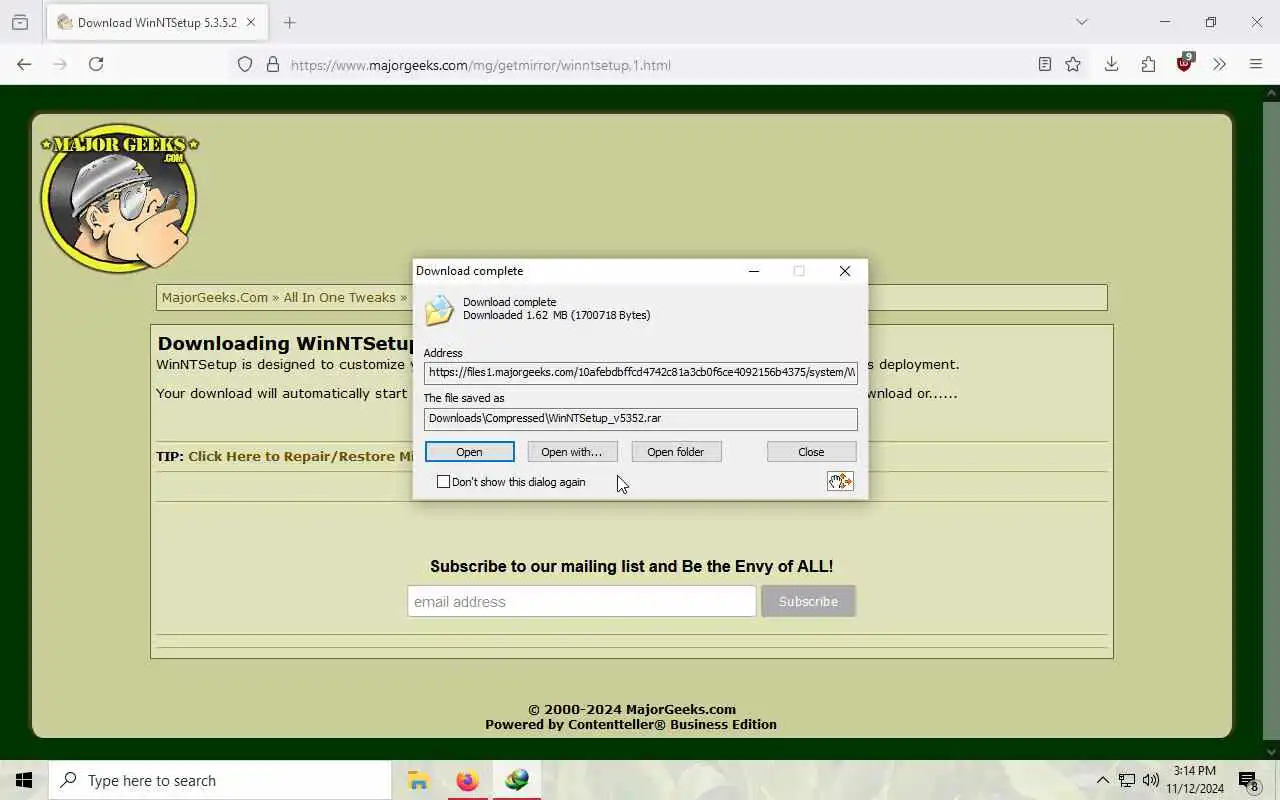The image size is (1280, 800).
Task: Toggle reader view icon
Action: [1044, 64]
